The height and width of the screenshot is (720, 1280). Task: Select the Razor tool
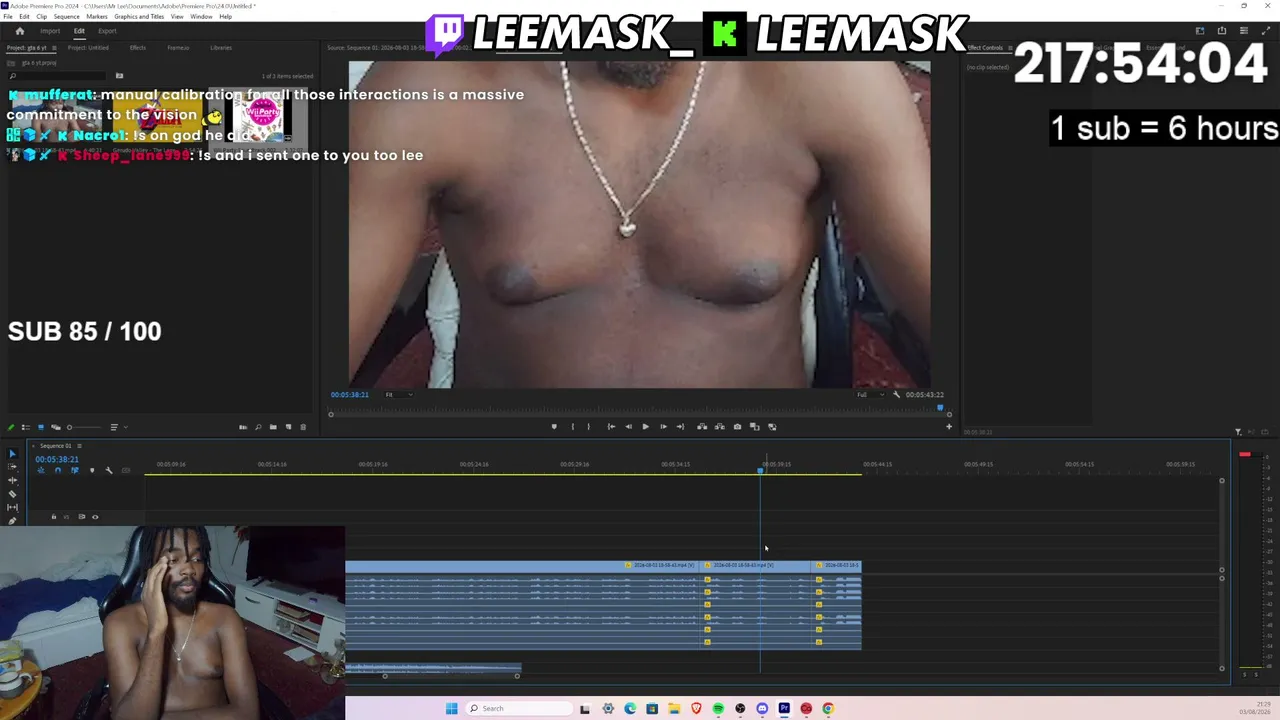12,494
